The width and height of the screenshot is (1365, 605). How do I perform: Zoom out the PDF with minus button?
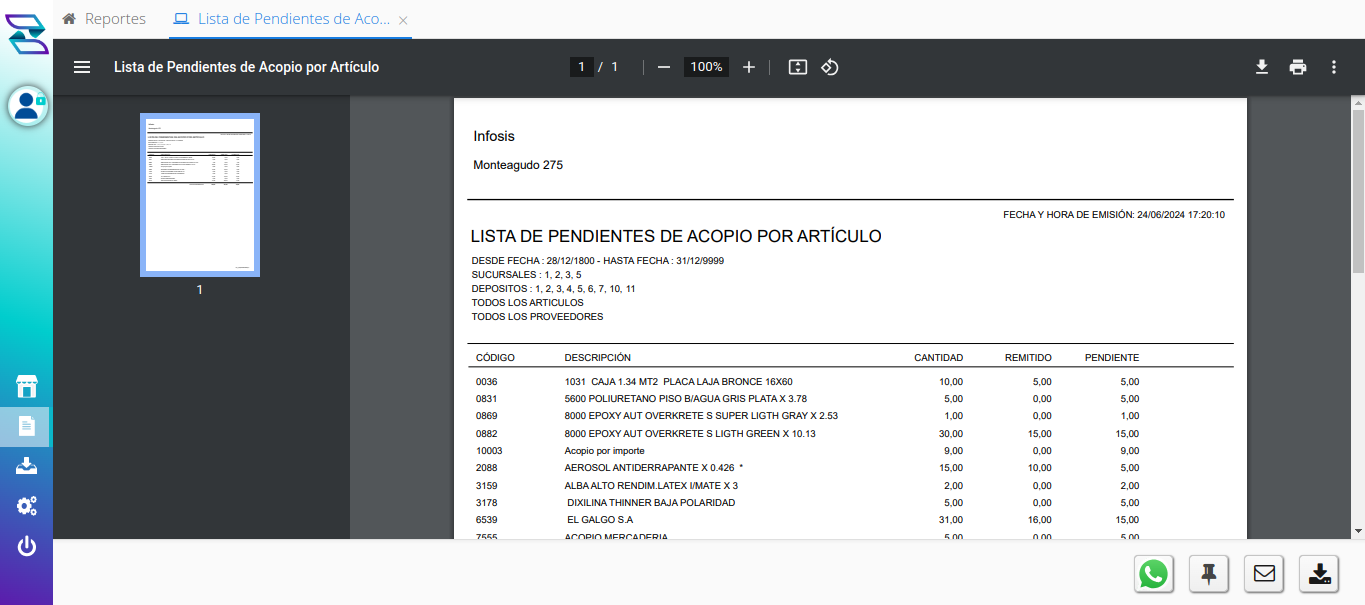click(664, 67)
